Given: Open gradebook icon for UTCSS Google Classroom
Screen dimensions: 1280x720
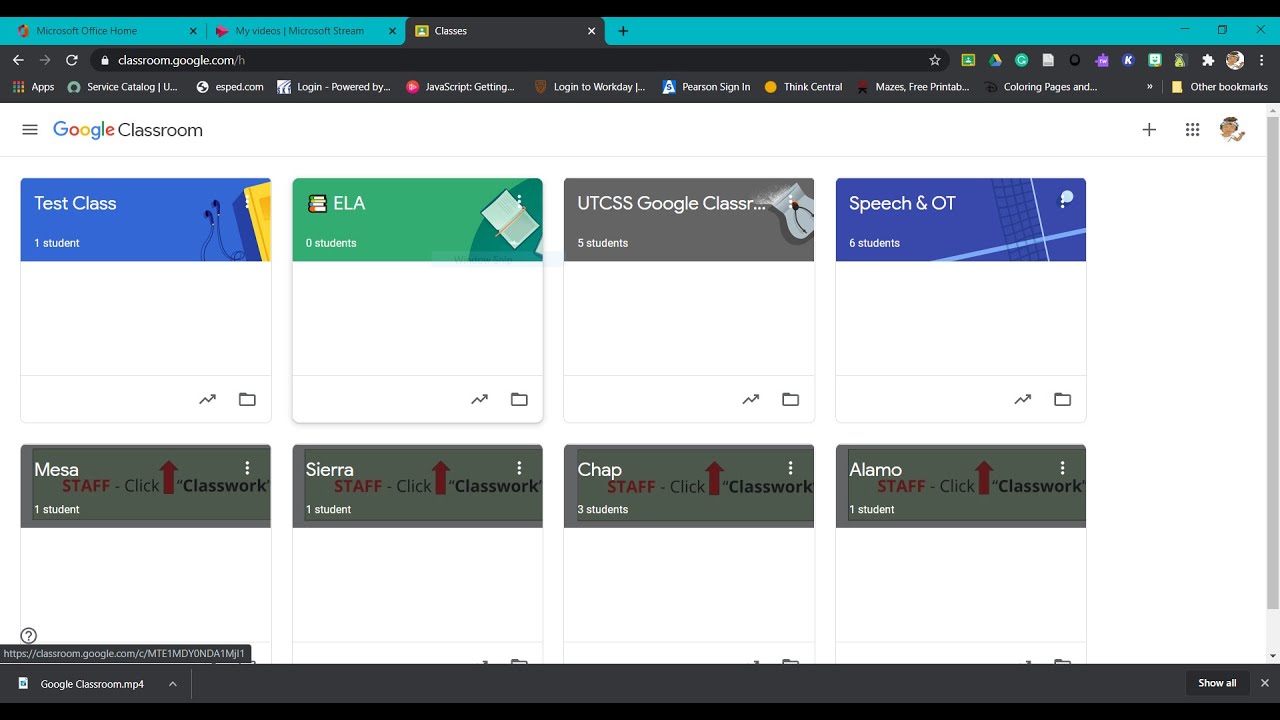Looking at the screenshot, I should (751, 399).
